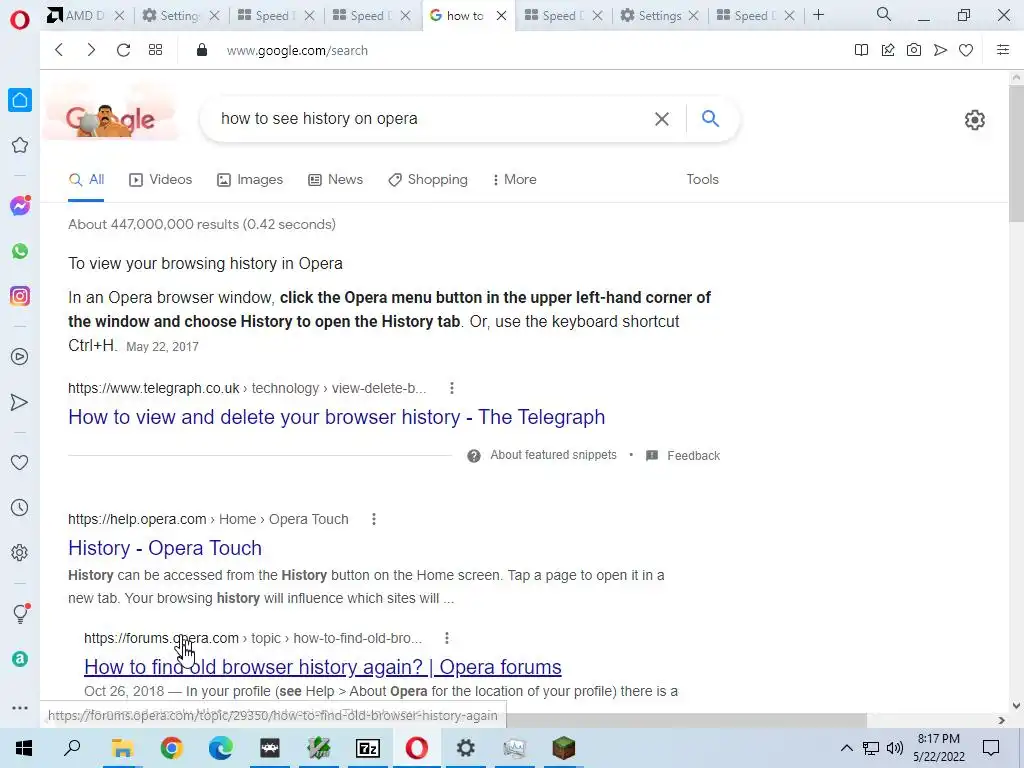The width and height of the screenshot is (1024, 768).
Task: Take a snapshot with camera icon
Action: tap(914, 50)
